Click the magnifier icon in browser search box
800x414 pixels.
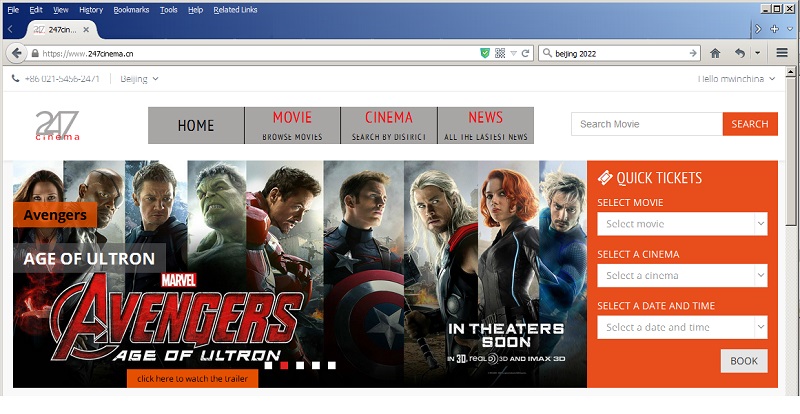[x=547, y=53]
